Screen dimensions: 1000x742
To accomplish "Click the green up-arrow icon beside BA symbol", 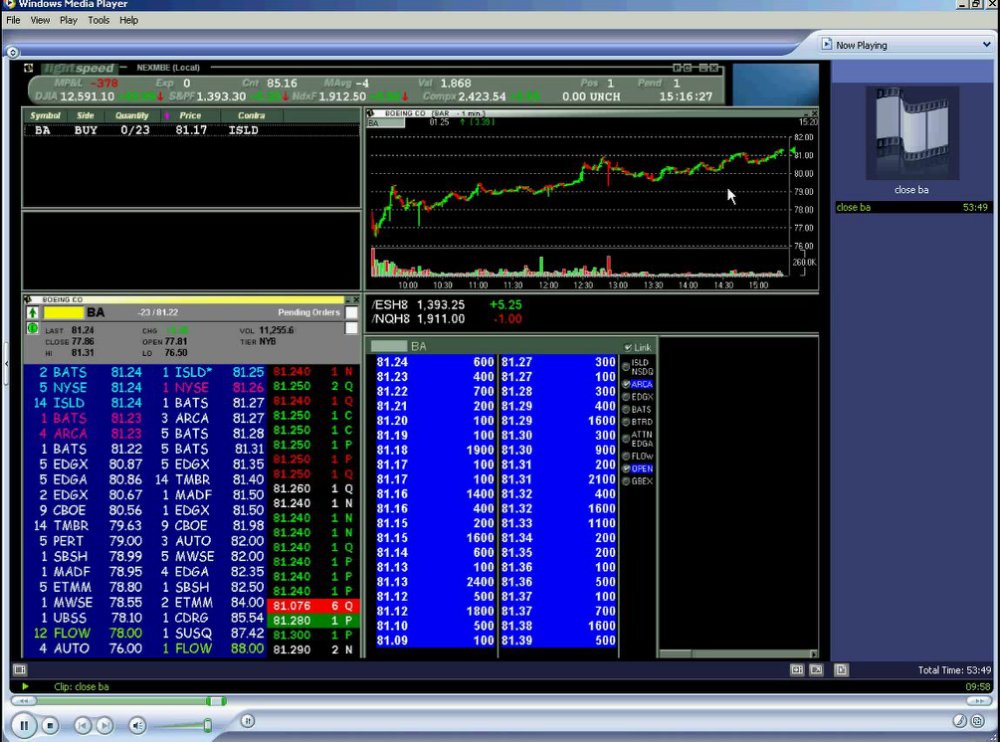I will [x=33, y=313].
